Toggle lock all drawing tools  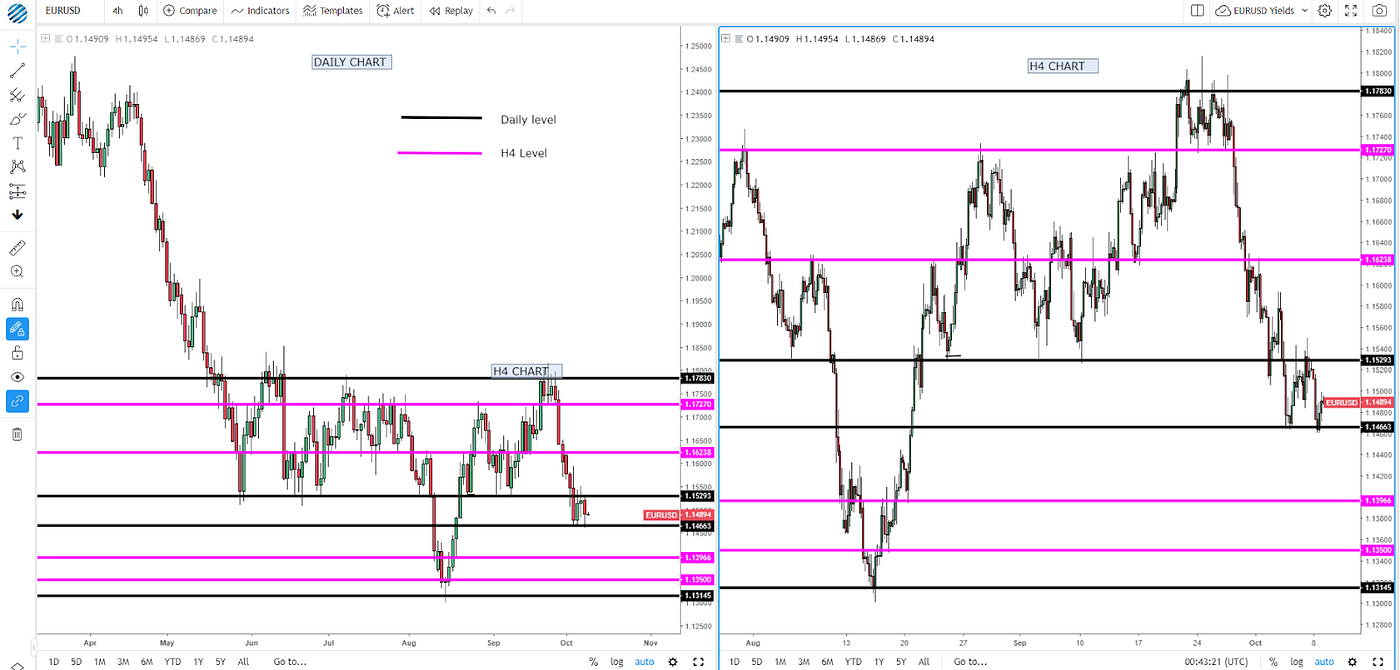coord(17,353)
